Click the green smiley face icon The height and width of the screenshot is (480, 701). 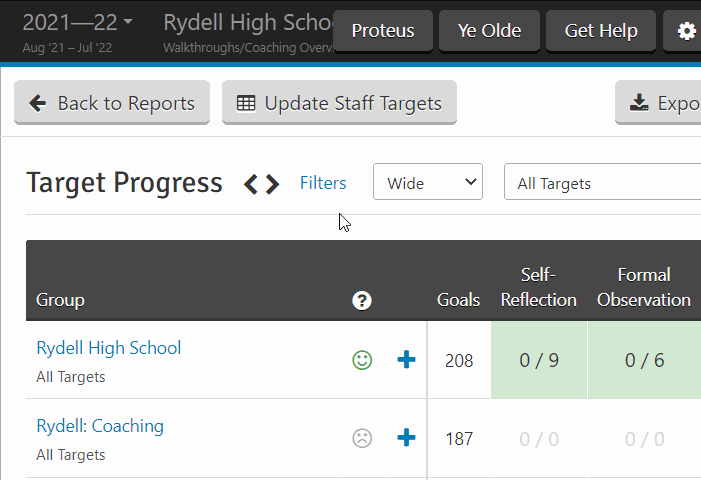click(x=362, y=360)
